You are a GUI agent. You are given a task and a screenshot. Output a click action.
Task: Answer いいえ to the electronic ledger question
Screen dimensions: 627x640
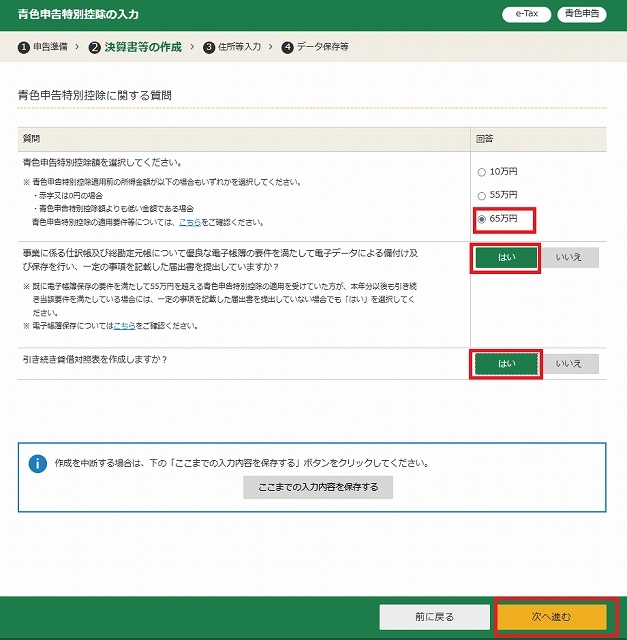pyautogui.click(x=570, y=258)
